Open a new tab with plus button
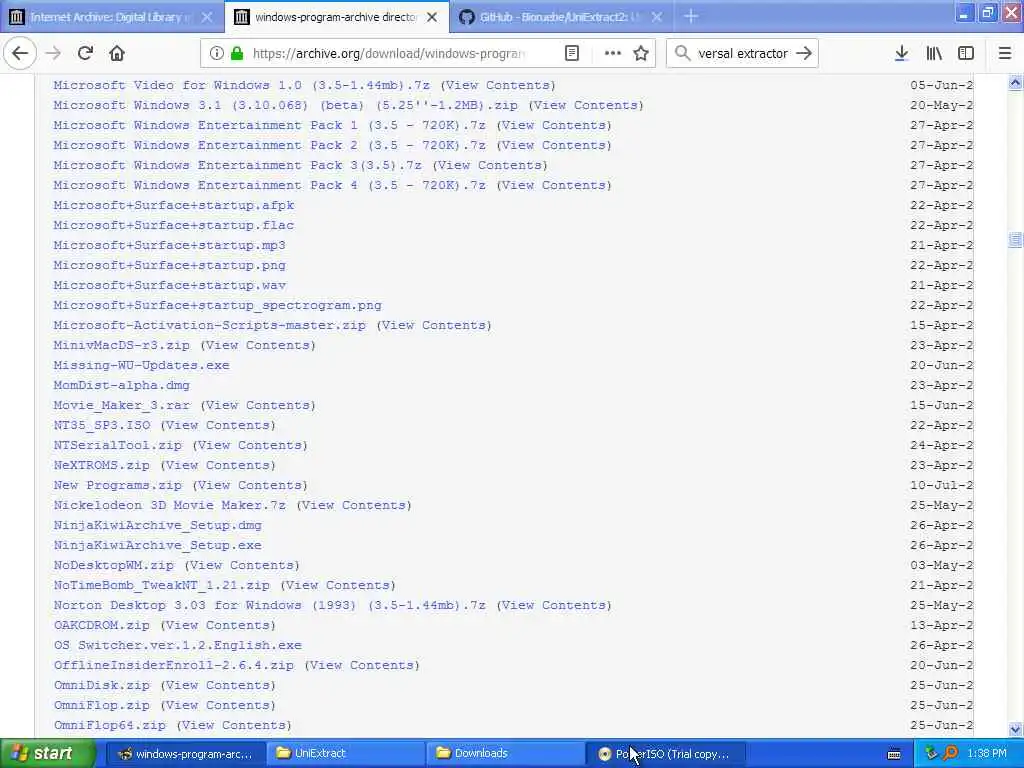Image resolution: width=1024 pixels, height=768 pixels. point(691,17)
